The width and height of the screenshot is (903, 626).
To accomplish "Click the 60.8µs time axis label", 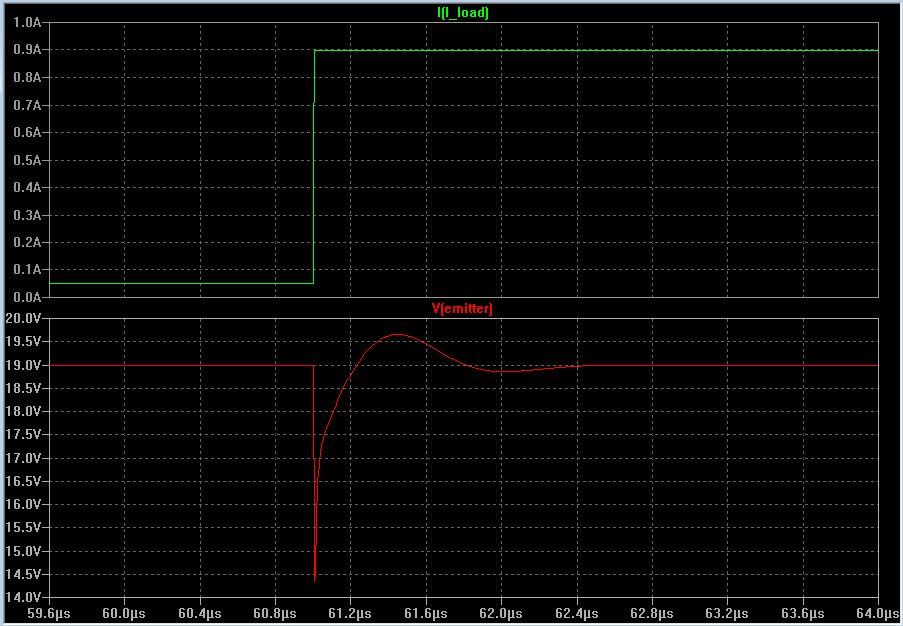I will pos(275,613).
